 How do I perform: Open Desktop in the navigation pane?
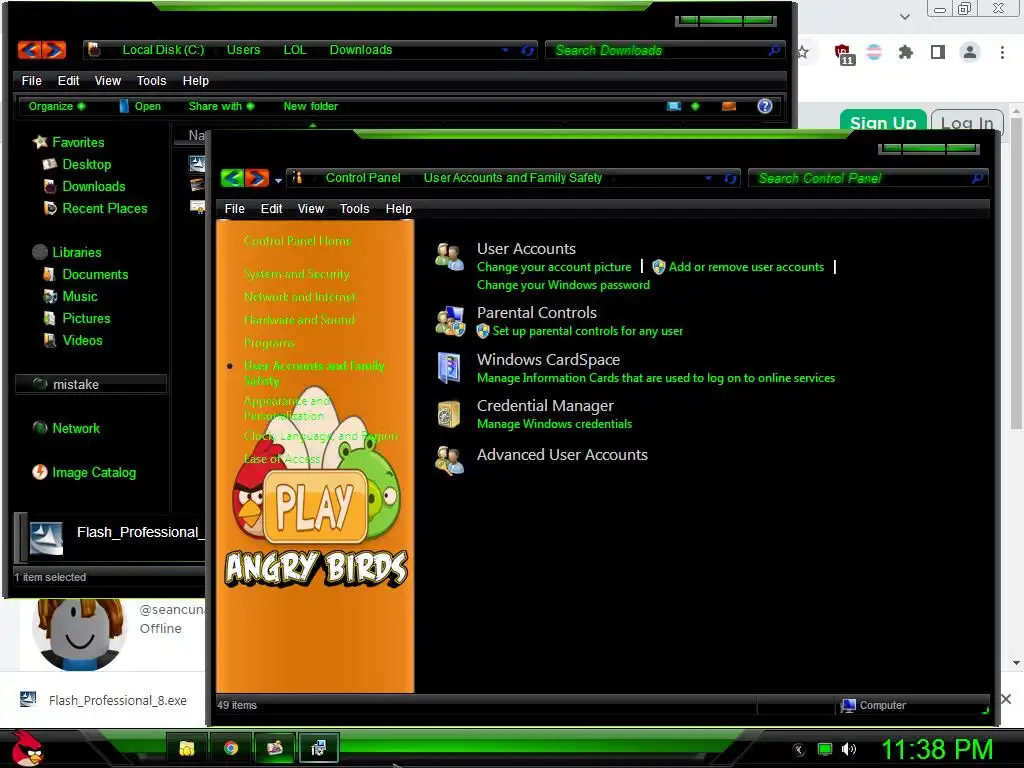[x=86, y=164]
